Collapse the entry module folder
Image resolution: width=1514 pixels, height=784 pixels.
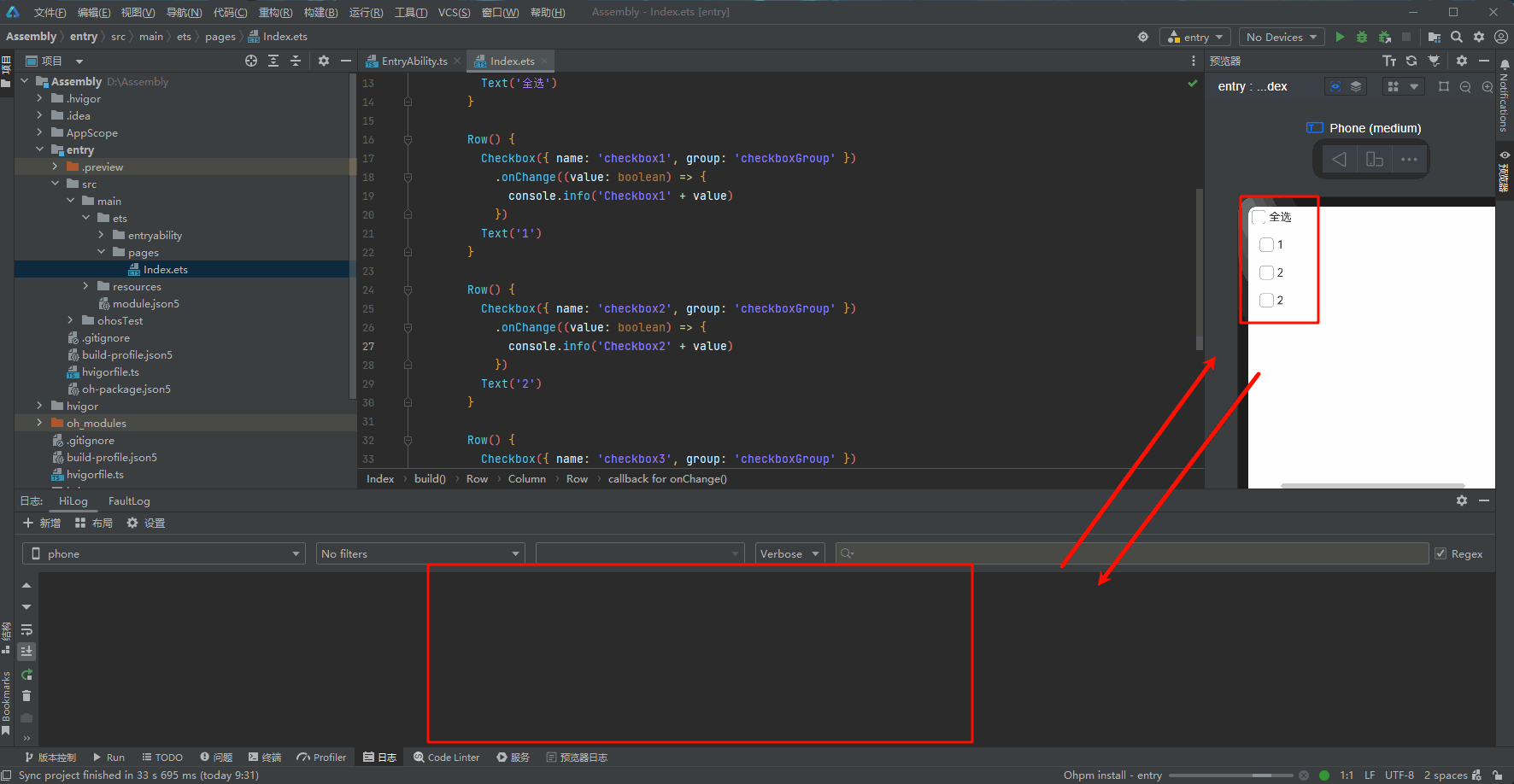(39, 149)
